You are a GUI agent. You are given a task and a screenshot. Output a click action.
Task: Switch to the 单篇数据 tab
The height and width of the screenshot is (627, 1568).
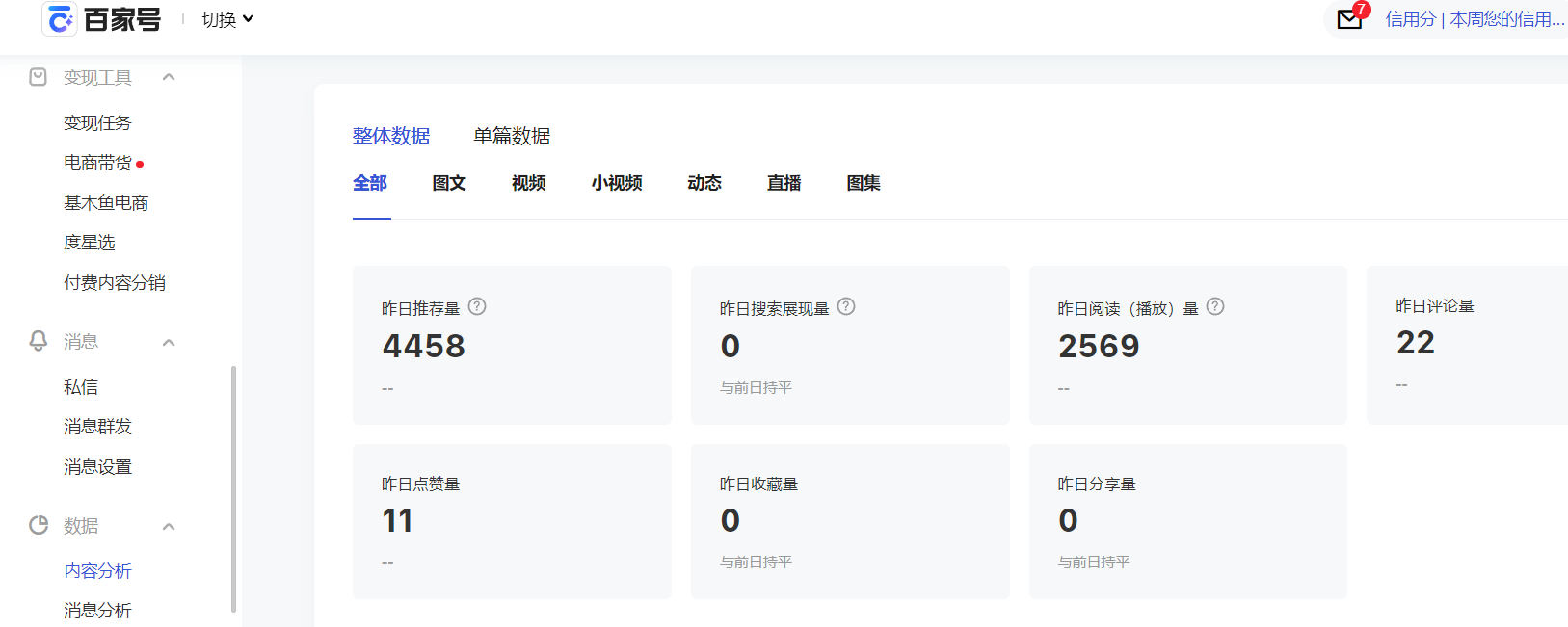[x=512, y=136]
